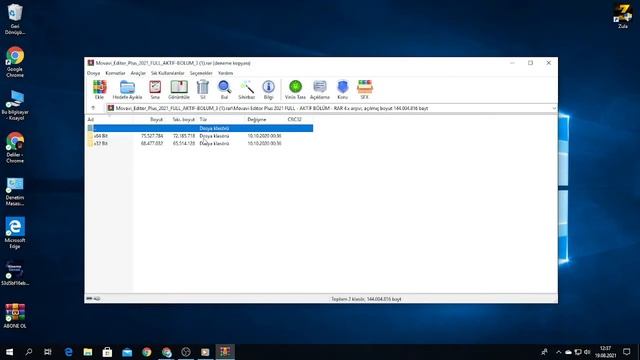Open the Geri Dönüşüm recycle bin icon
The height and width of the screenshot is (360, 640).
click(x=15, y=19)
